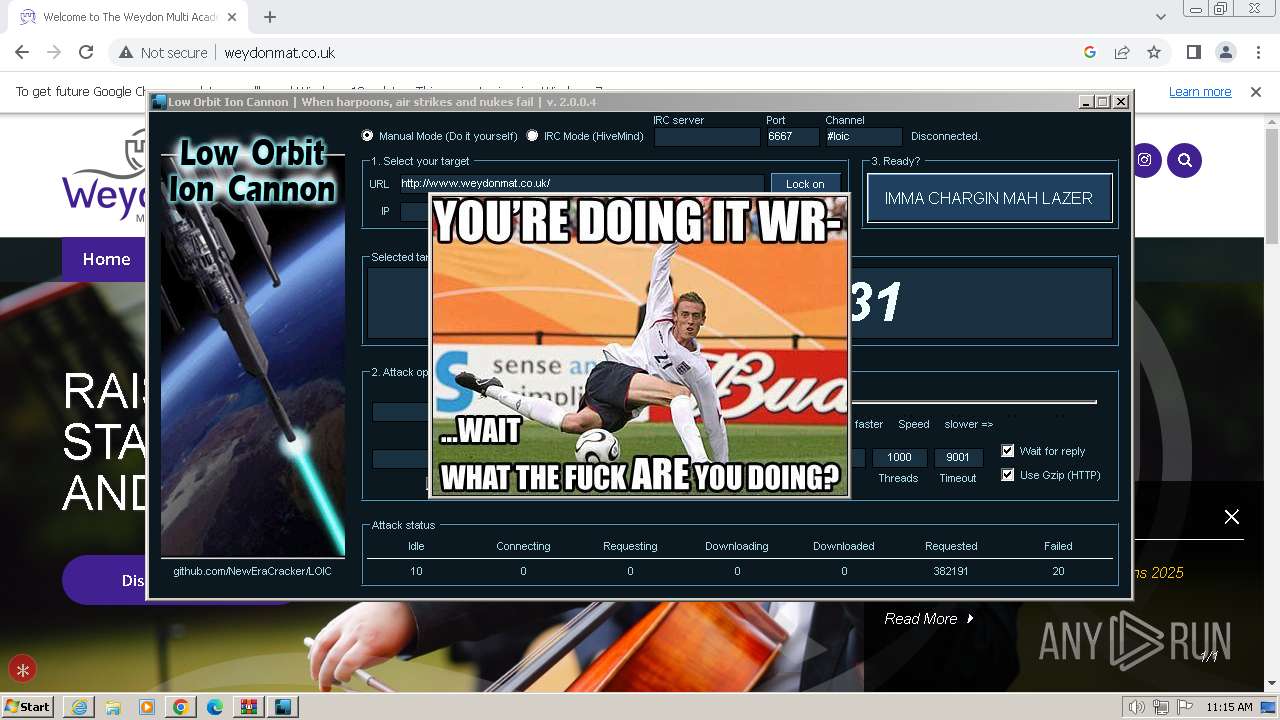1280x720 pixels.
Task: Click the website search magnifier icon
Action: pyautogui.click(x=1185, y=160)
